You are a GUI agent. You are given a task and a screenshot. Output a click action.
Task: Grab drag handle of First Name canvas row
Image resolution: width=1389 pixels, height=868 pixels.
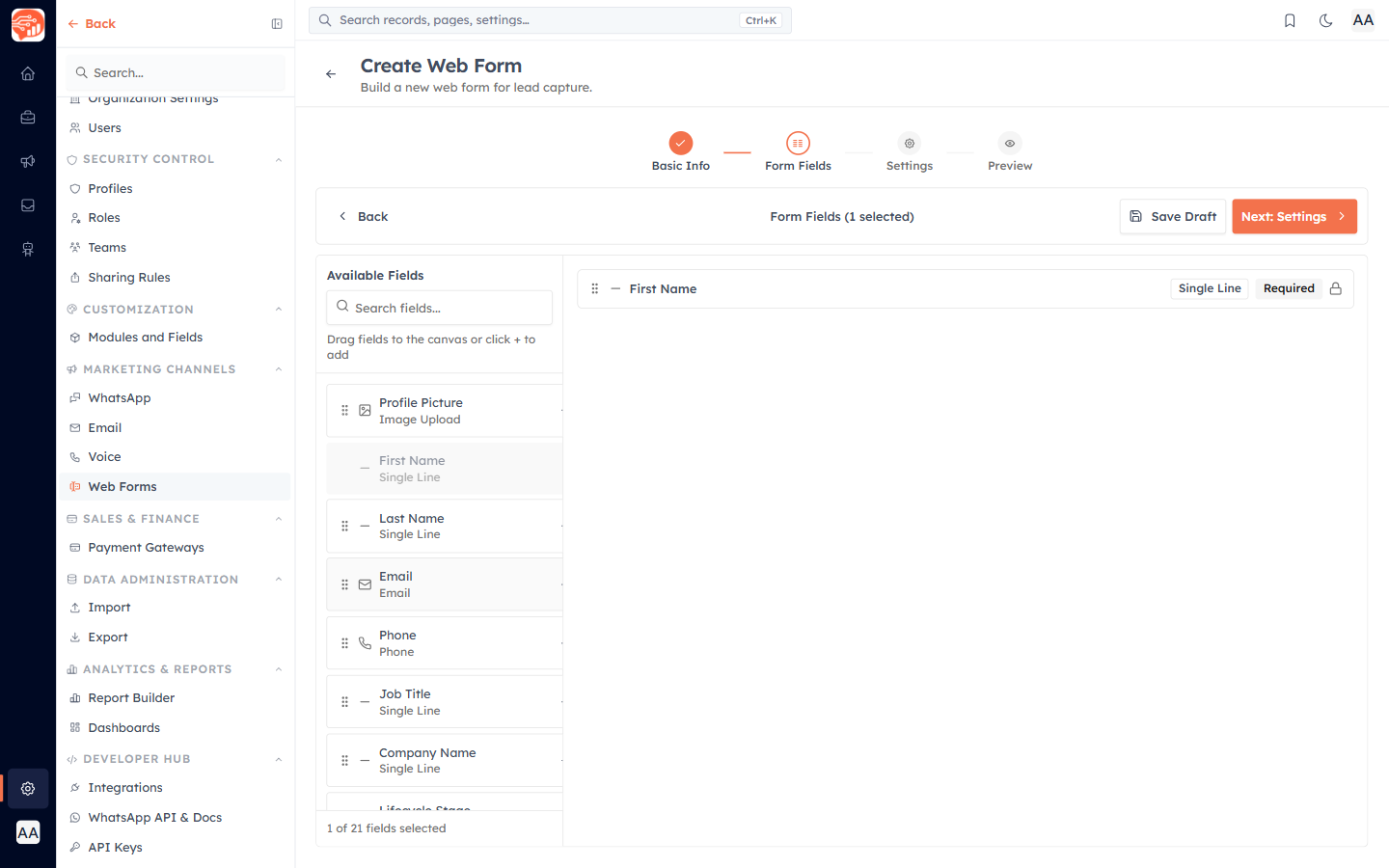[x=594, y=288]
